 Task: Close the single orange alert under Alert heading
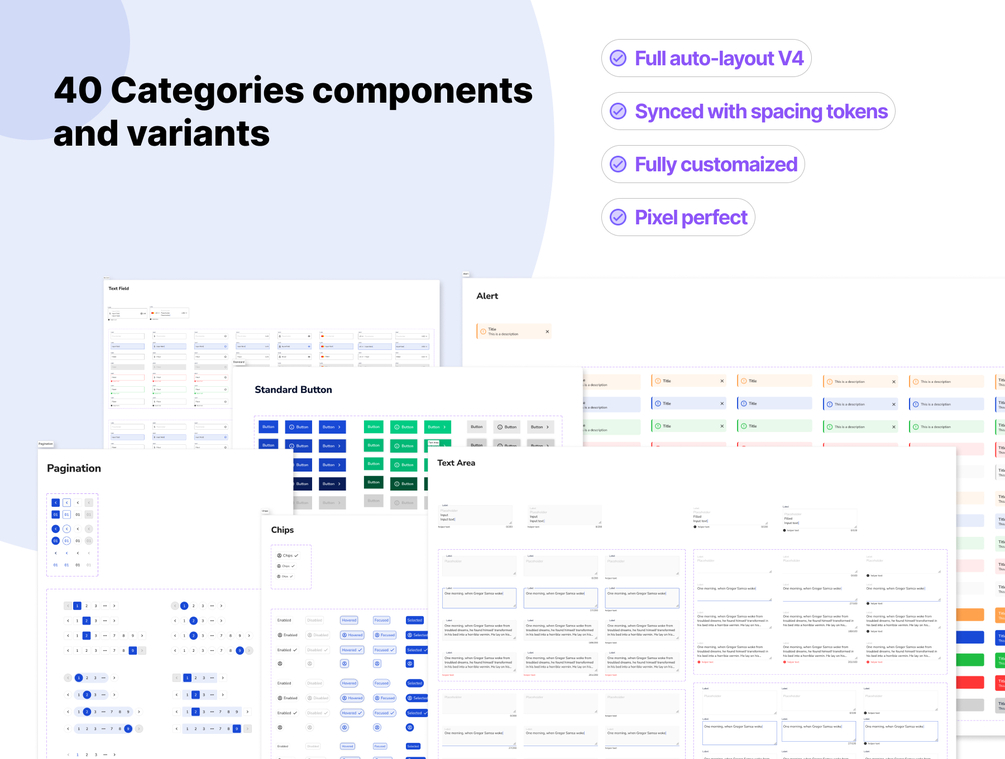click(x=547, y=331)
